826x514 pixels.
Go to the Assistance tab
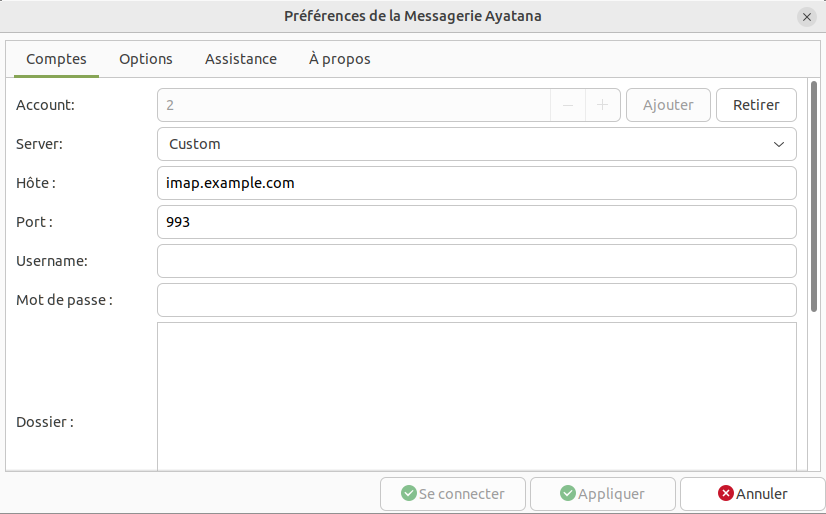[x=241, y=59]
